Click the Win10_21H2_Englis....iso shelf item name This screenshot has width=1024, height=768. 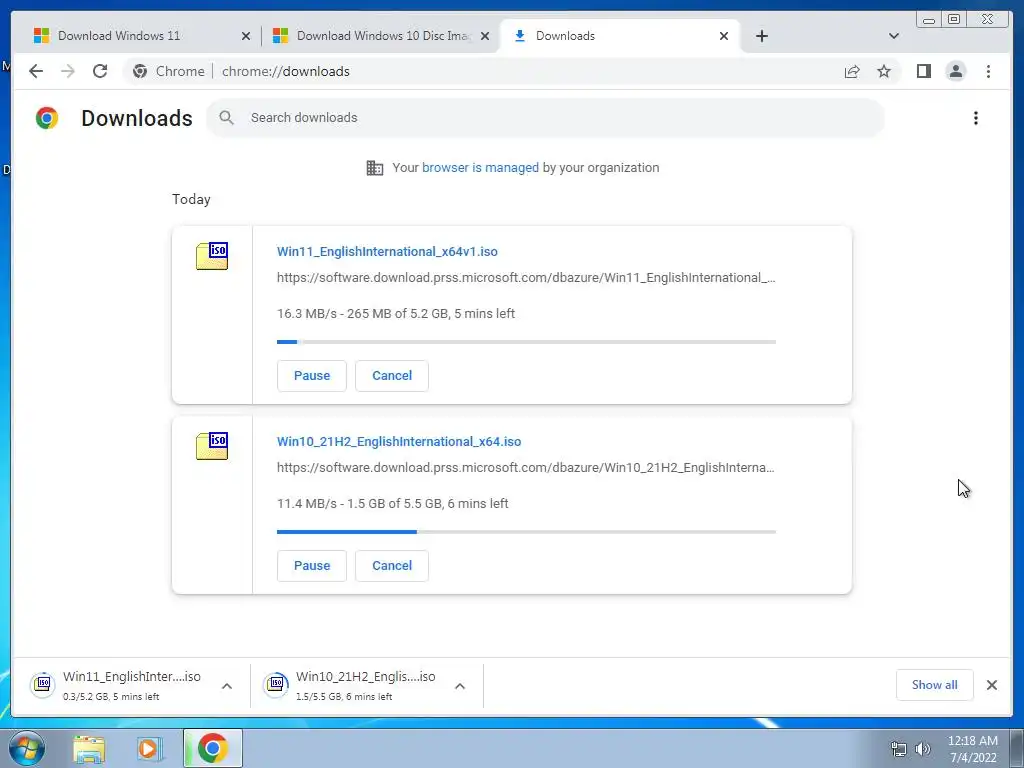[x=365, y=677]
